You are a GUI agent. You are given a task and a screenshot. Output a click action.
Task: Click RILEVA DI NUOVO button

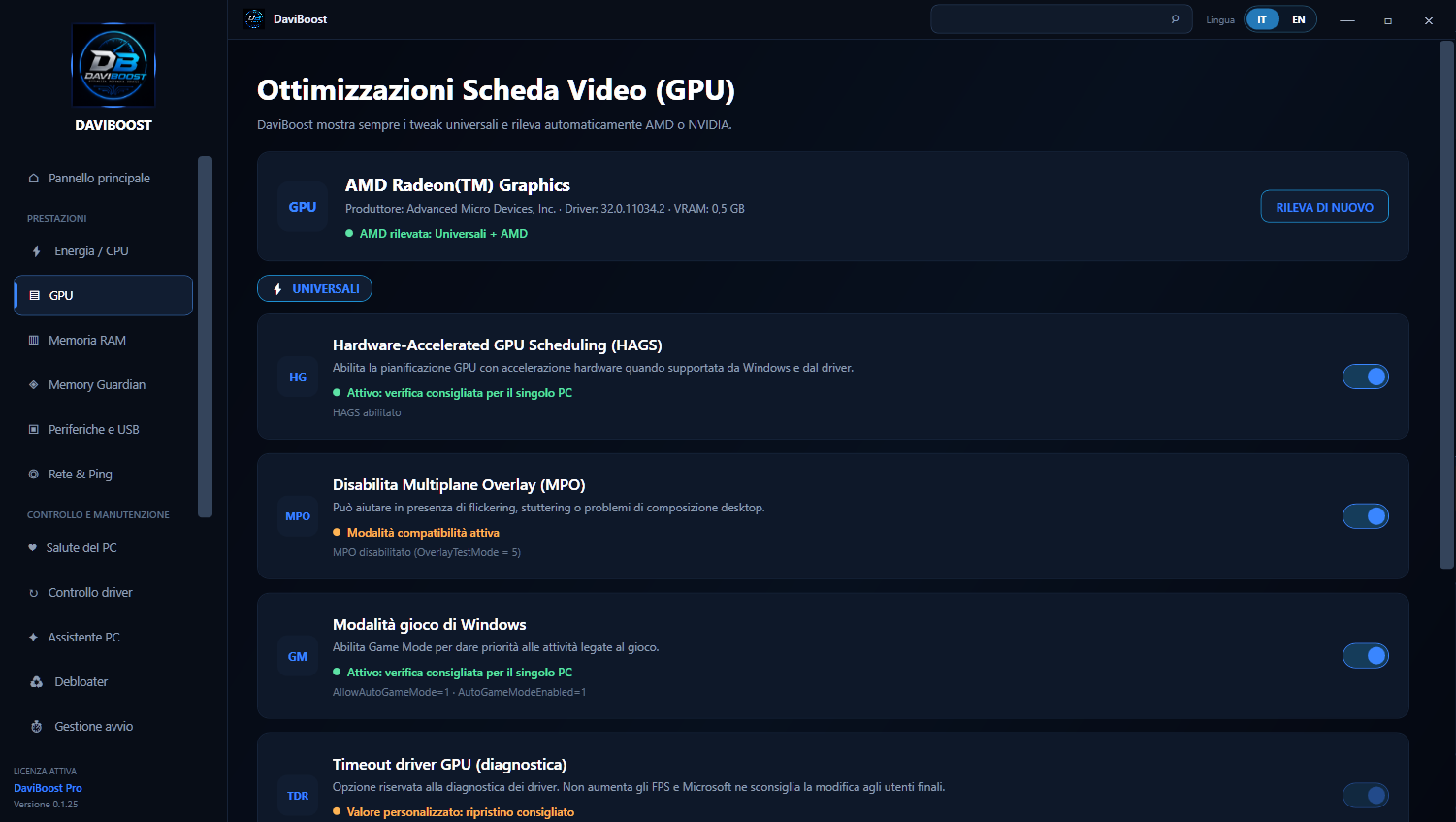[x=1324, y=207]
